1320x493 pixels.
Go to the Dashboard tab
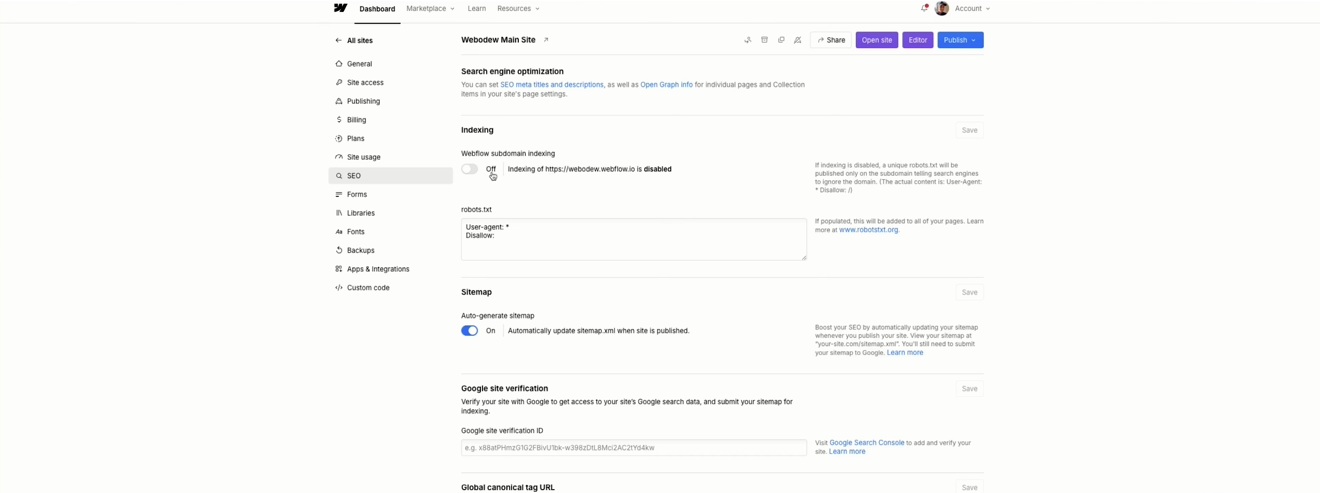[377, 9]
